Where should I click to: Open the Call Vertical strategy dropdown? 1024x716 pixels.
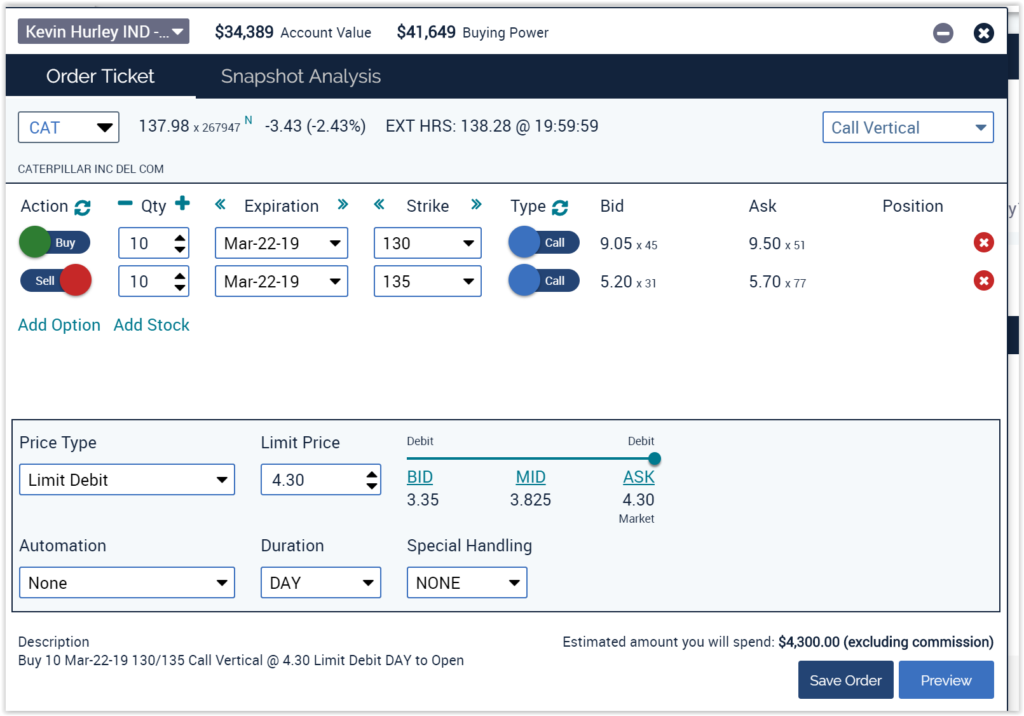[908, 128]
